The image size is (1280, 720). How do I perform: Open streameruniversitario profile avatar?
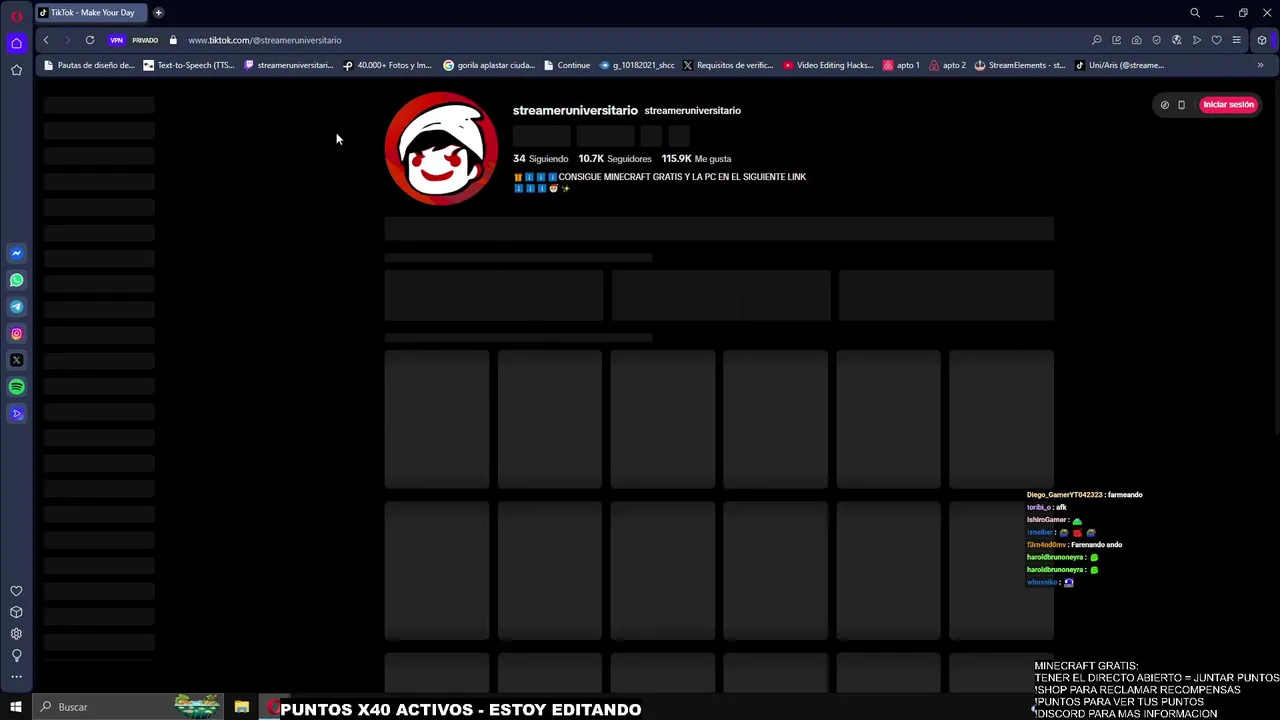[441, 148]
